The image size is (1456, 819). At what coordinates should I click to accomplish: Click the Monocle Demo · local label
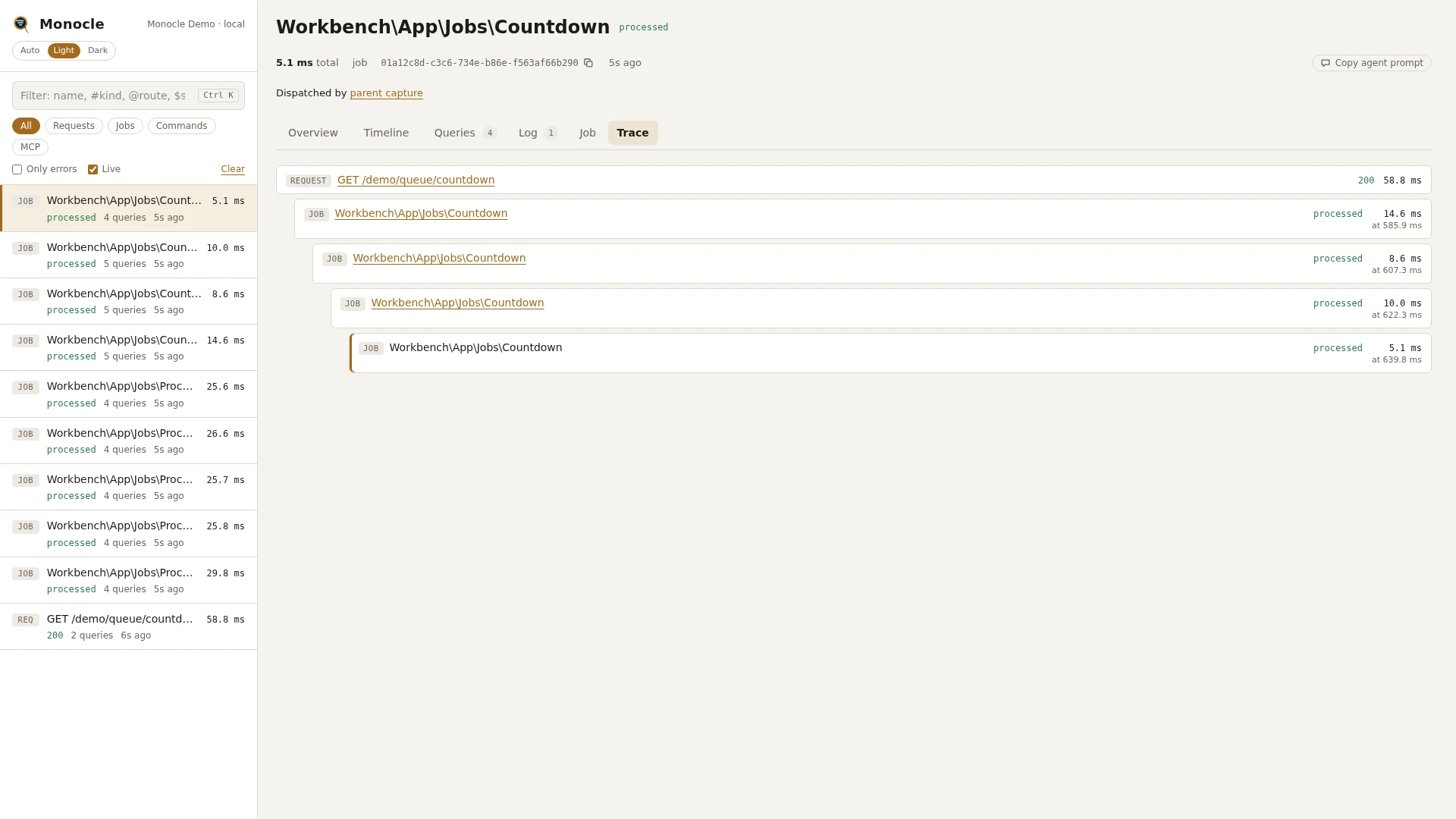[x=196, y=24]
